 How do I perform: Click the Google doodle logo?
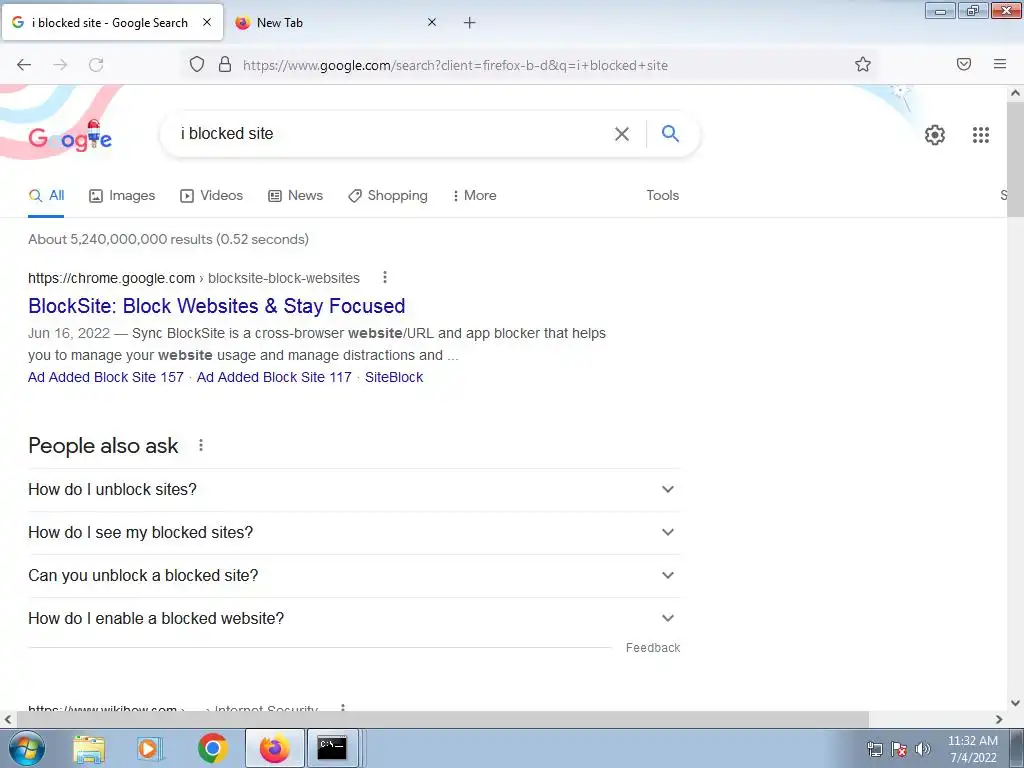coord(70,136)
